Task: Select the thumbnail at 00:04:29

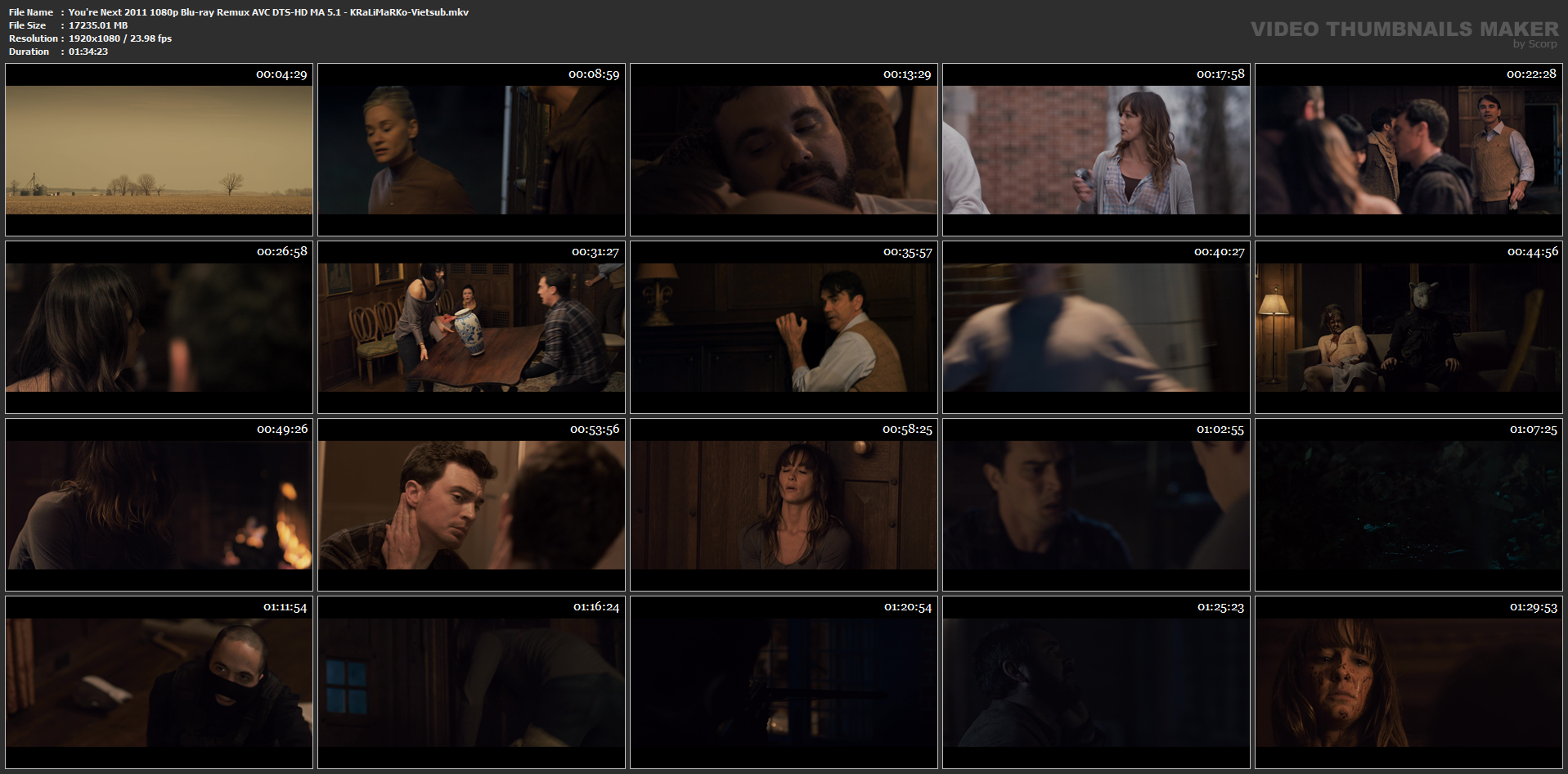Action: point(159,150)
